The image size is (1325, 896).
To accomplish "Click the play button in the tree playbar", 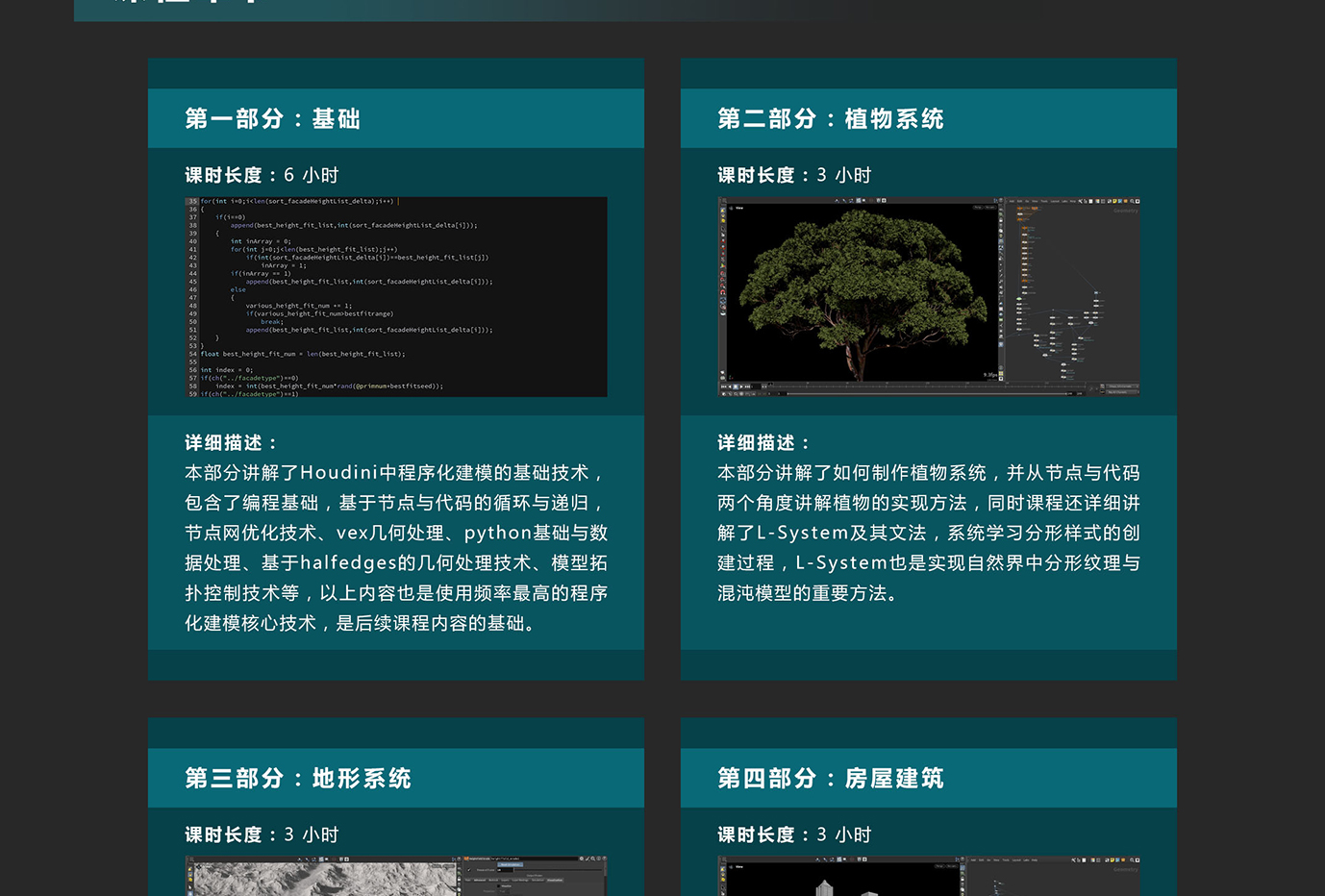I will click(x=741, y=386).
